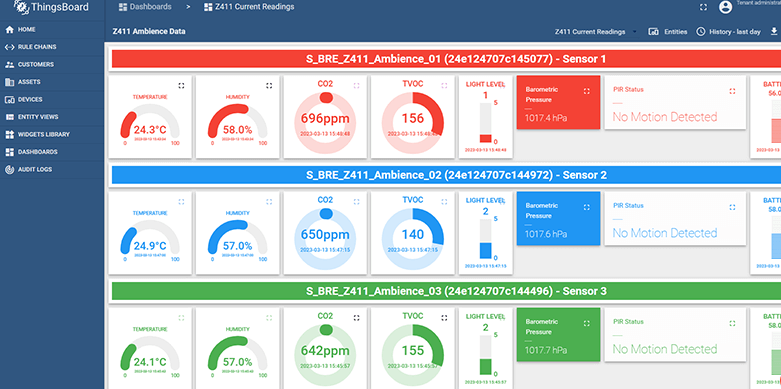Click the Devices icon in sidebar

[9, 100]
